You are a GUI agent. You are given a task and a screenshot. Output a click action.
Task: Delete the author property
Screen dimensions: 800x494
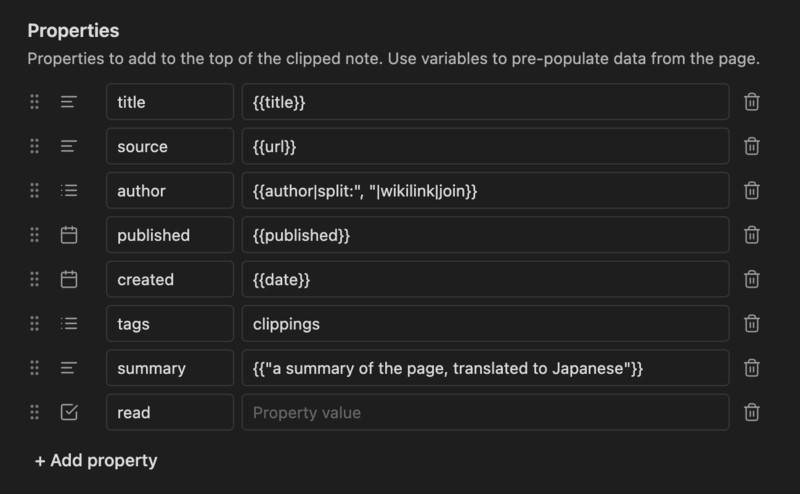(752, 191)
